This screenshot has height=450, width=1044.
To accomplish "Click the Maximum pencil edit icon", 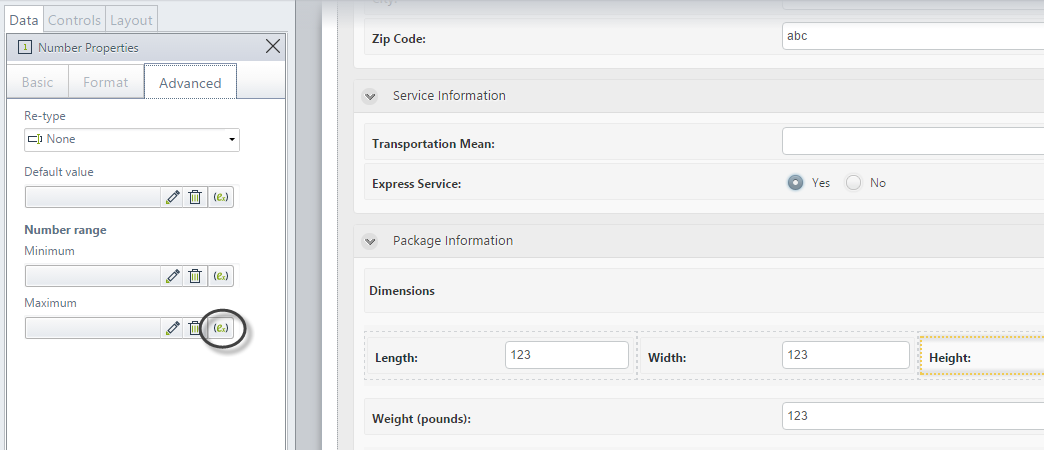I will click(172, 328).
